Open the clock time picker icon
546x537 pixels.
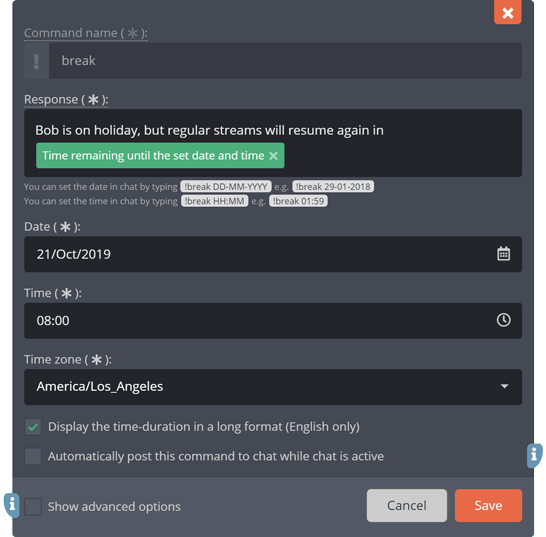503,320
